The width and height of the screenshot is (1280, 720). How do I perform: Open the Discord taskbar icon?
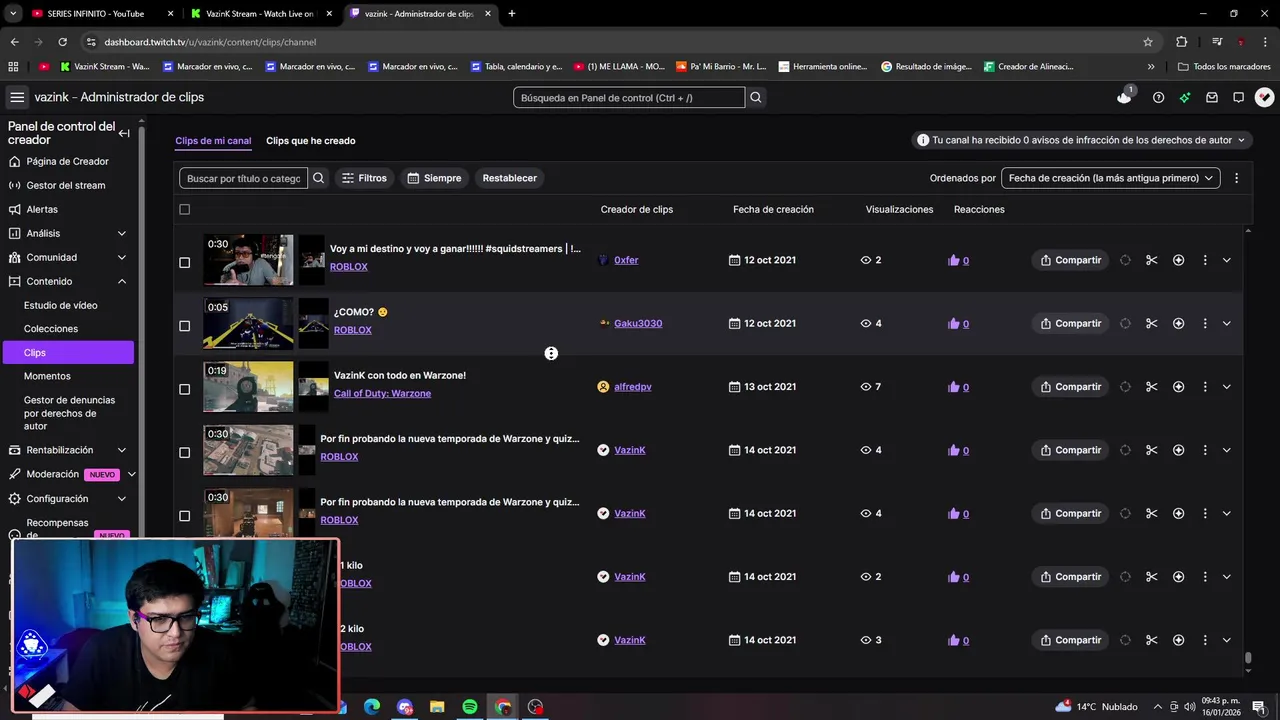[x=405, y=707]
